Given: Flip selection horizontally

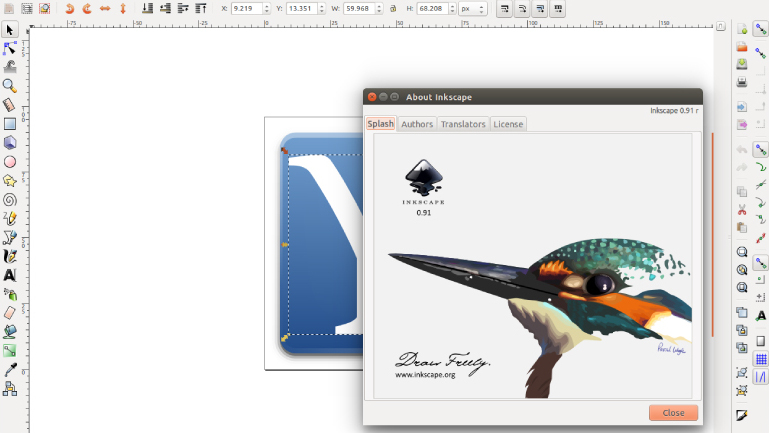Looking at the screenshot, I should (x=105, y=8).
